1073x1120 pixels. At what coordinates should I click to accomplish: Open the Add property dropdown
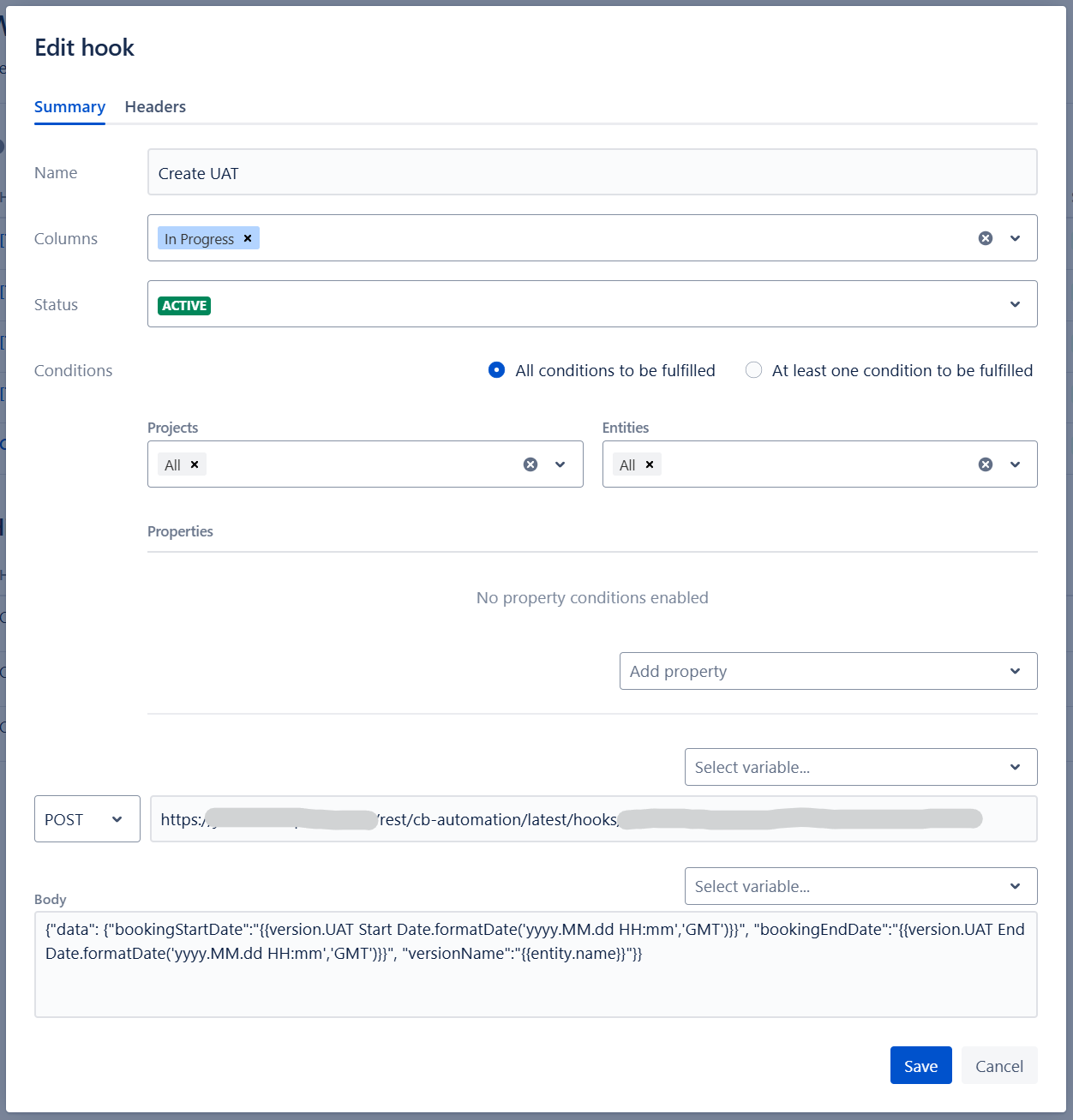pos(828,671)
